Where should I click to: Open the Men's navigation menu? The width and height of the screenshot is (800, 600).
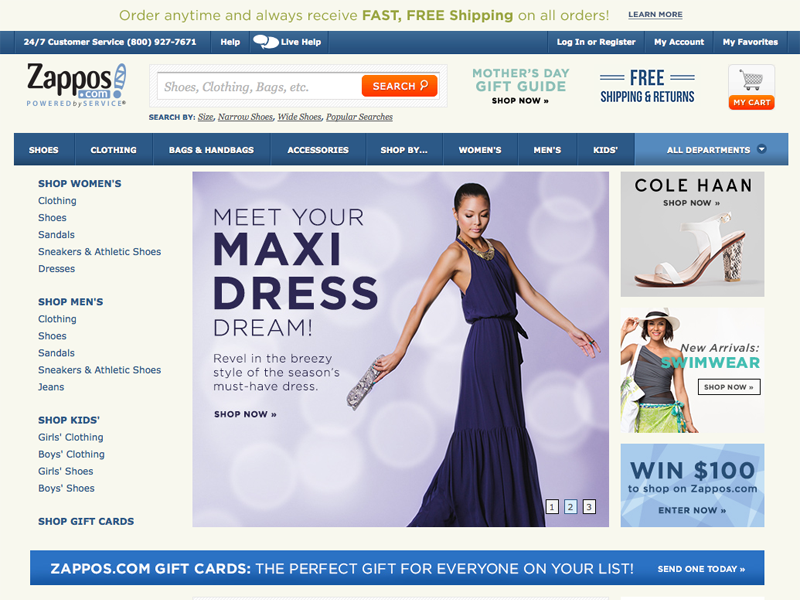[547, 149]
